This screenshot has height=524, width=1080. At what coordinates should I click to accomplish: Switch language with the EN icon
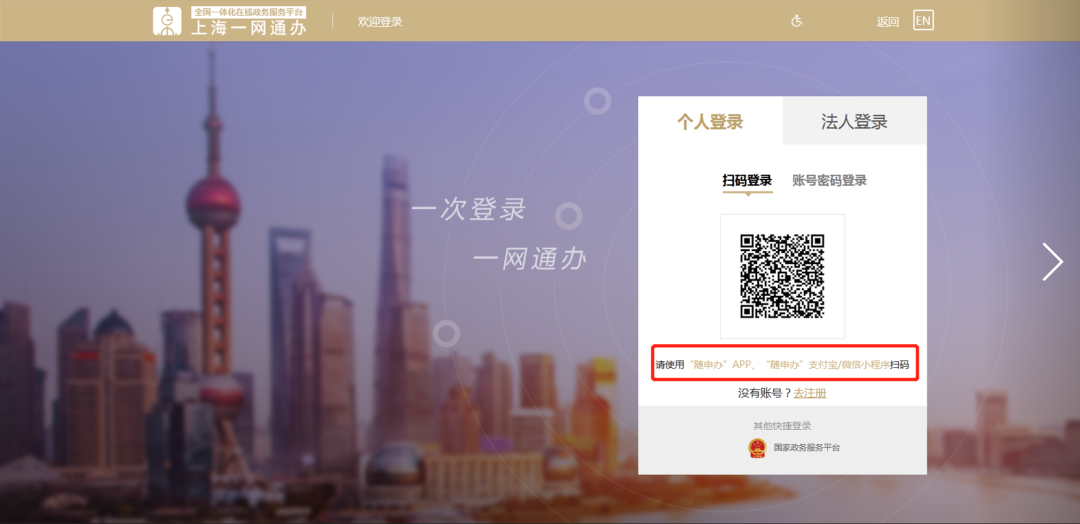click(923, 21)
